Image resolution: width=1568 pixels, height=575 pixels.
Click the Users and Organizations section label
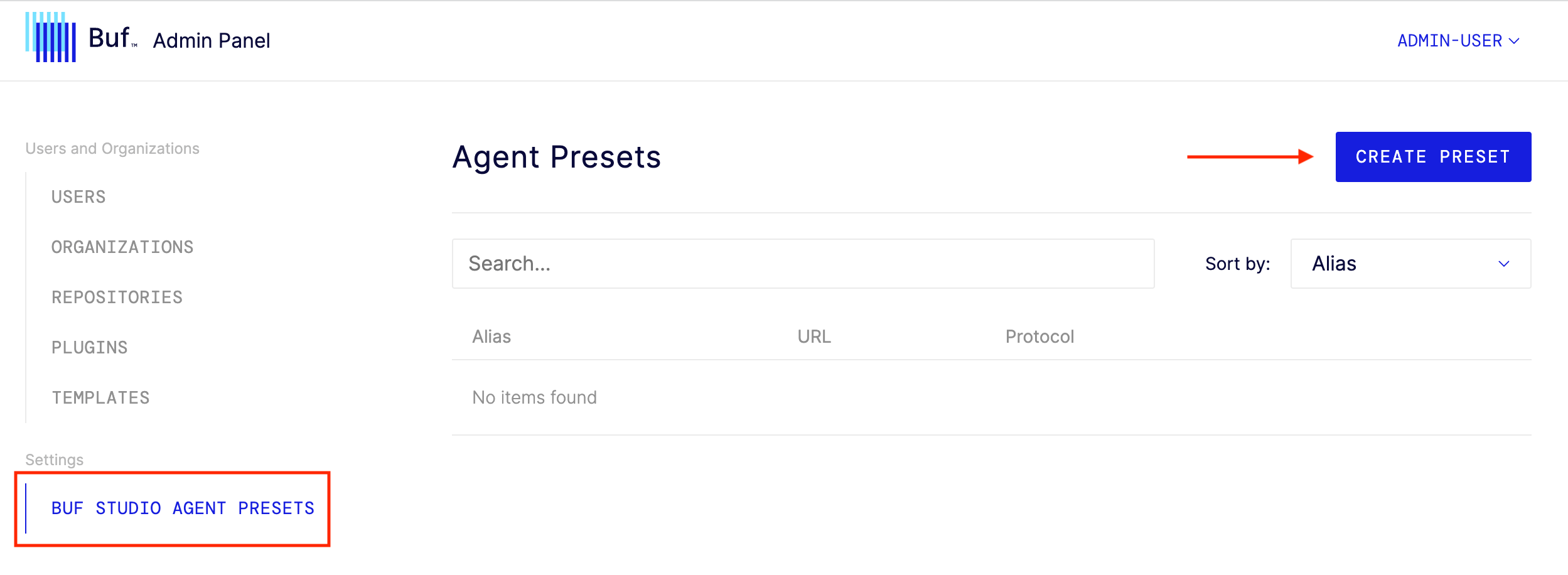tap(112, 148)
